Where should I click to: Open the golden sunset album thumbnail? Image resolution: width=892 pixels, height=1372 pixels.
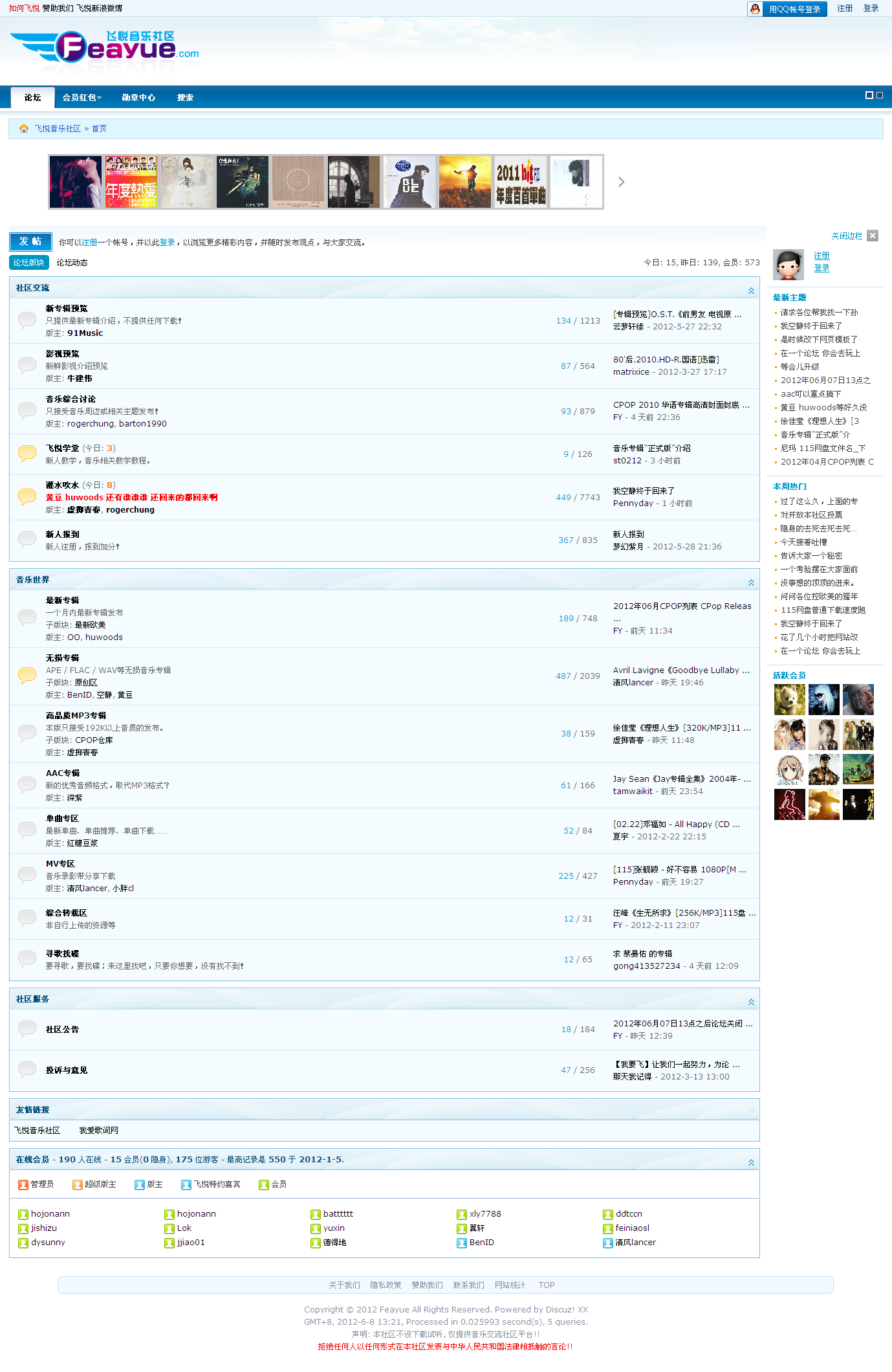(x=465, y=182)
